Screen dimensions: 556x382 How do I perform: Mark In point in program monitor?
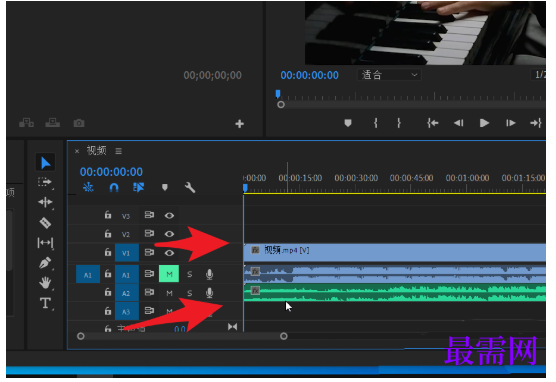pyautogui.click(x=376, y=123)
